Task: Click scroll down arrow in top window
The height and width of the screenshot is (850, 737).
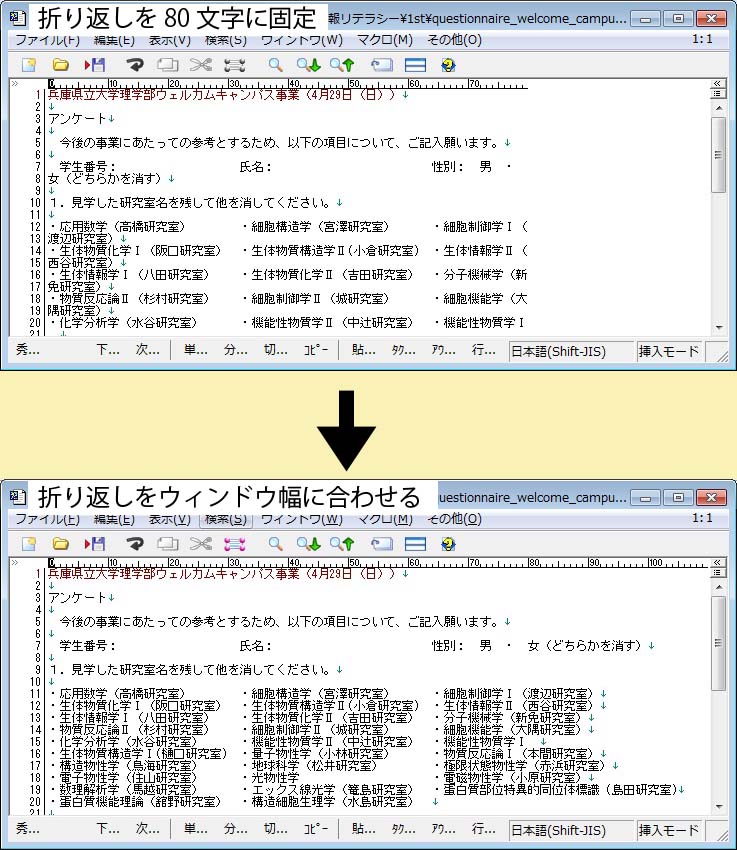Action: 719,327
